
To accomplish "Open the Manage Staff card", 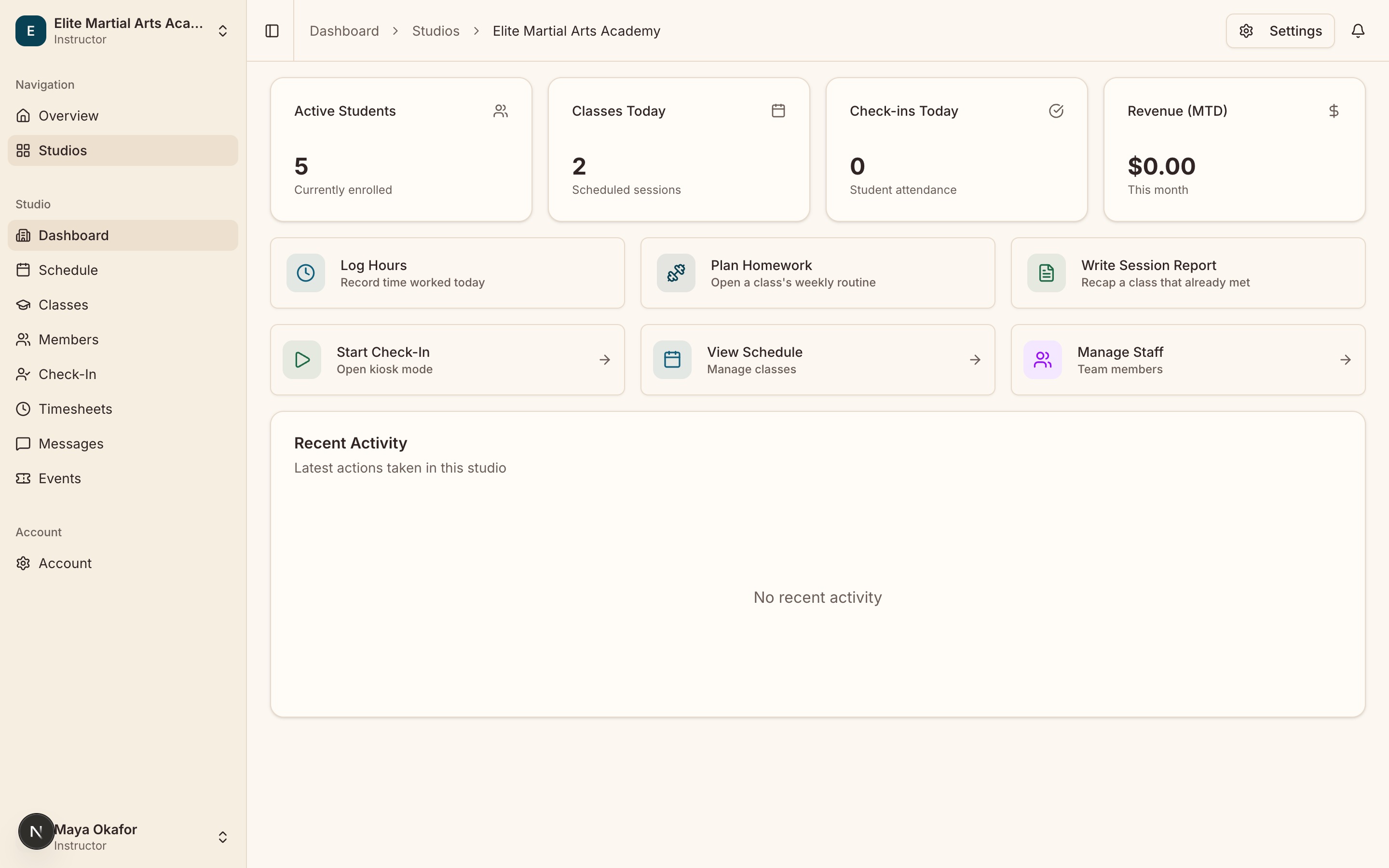I will point(1187,360).
